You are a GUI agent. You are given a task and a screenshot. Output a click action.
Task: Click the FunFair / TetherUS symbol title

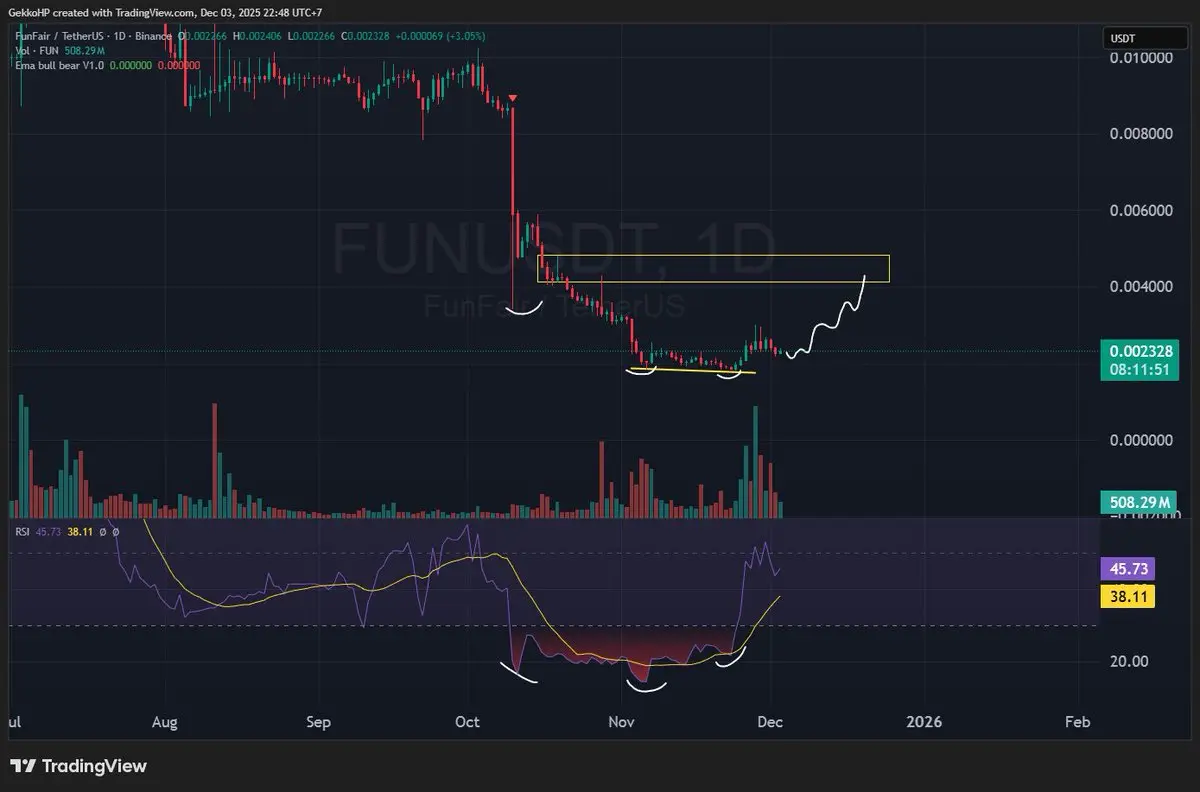(x=59, y=37)
